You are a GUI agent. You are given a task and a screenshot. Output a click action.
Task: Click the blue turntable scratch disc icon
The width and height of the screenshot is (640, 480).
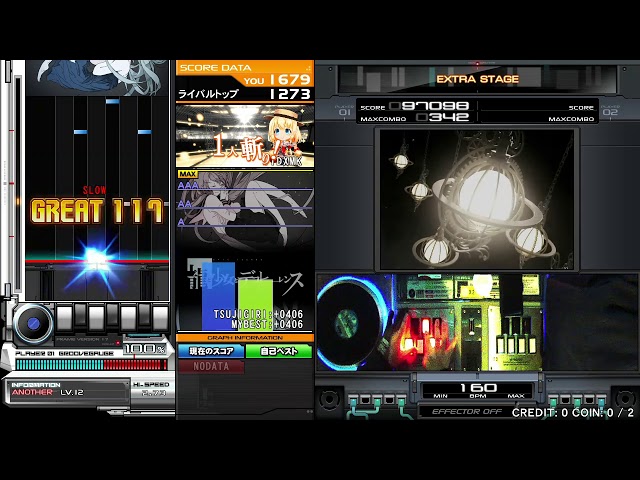pos(33,324)
